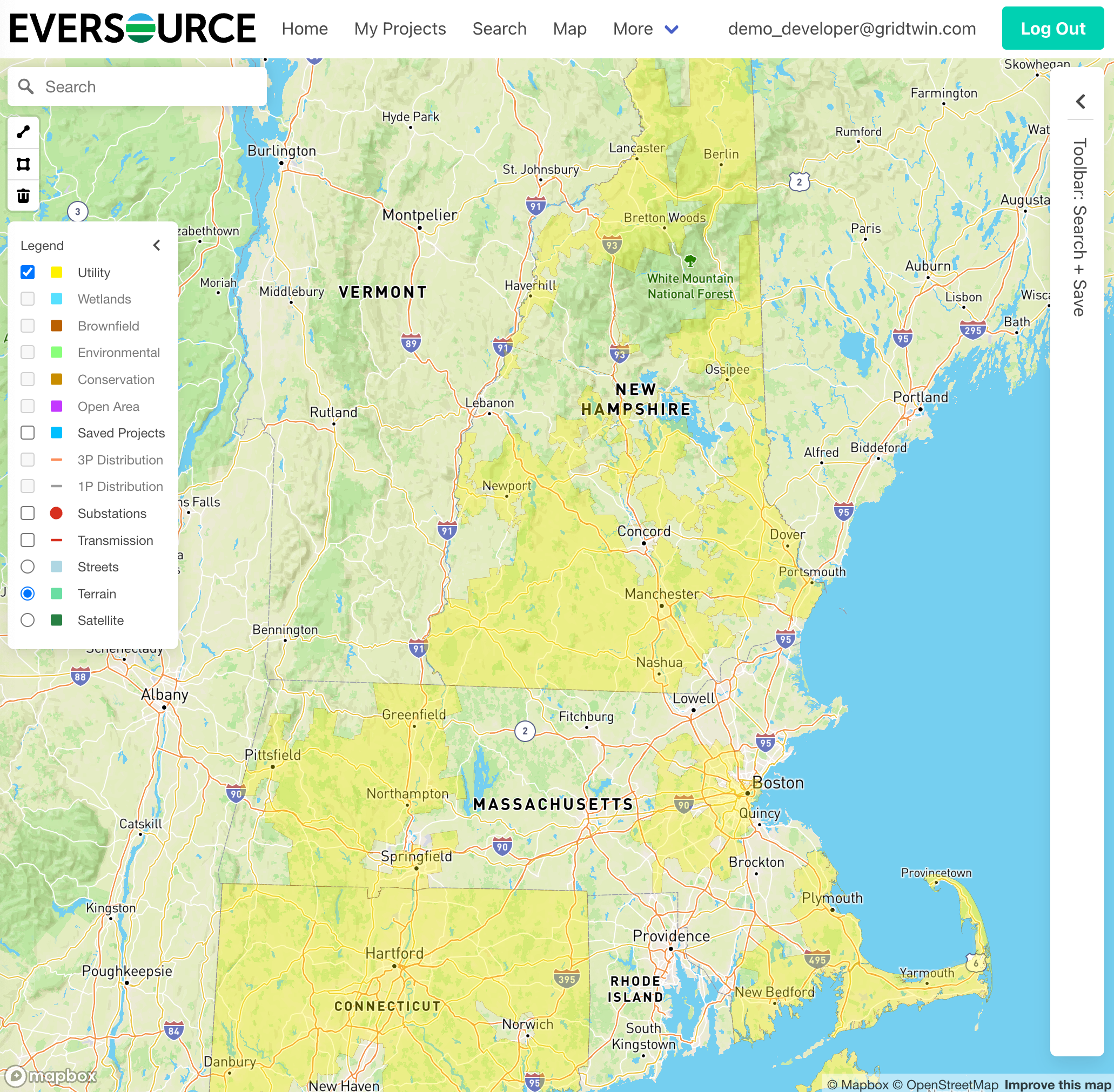Collapse the Legend panel

click(x=157, y=246)
